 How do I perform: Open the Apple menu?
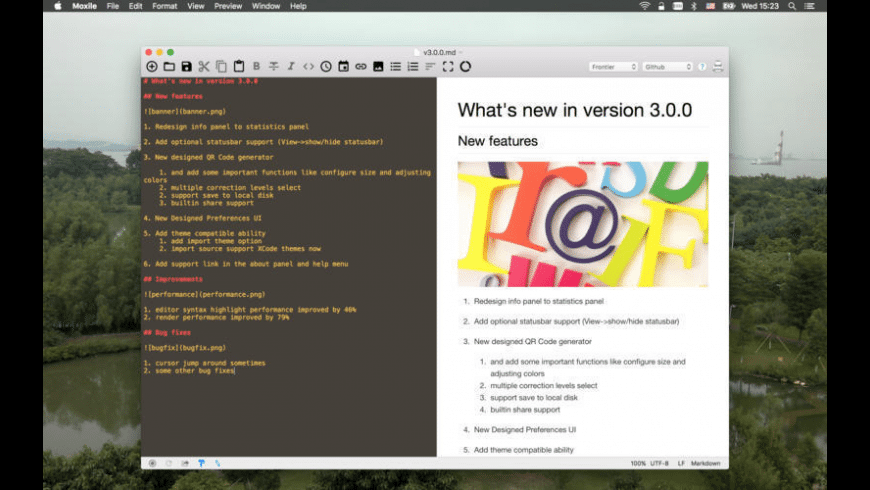58,6
